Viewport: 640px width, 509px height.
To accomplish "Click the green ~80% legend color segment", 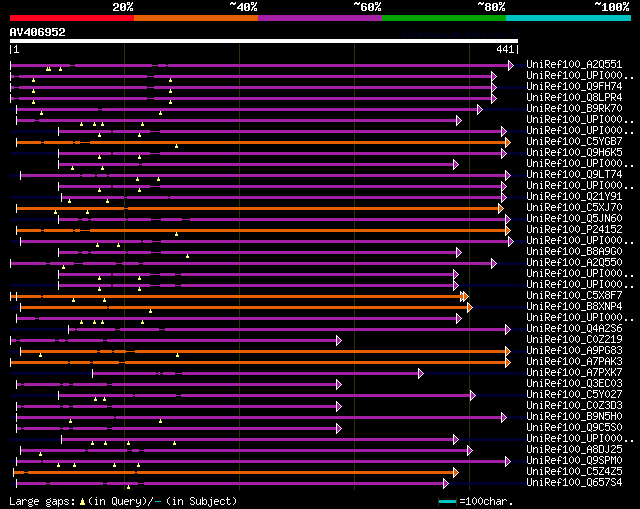I will click(444, 18).
